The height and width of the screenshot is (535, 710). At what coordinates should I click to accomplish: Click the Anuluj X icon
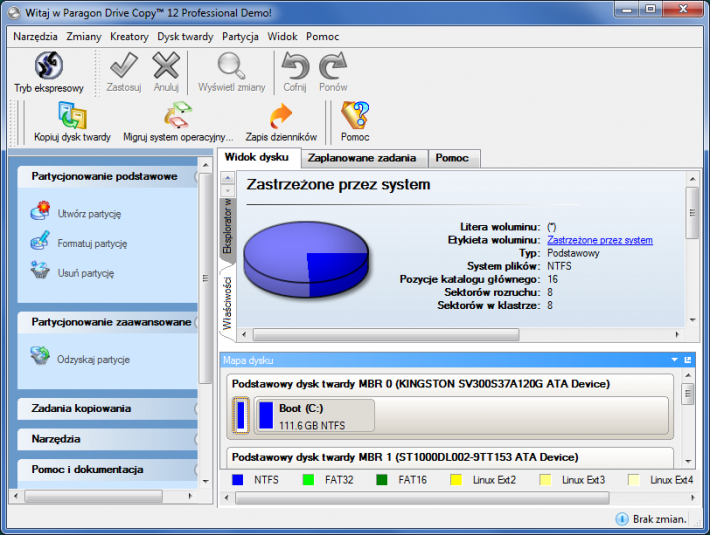[166, 66]
